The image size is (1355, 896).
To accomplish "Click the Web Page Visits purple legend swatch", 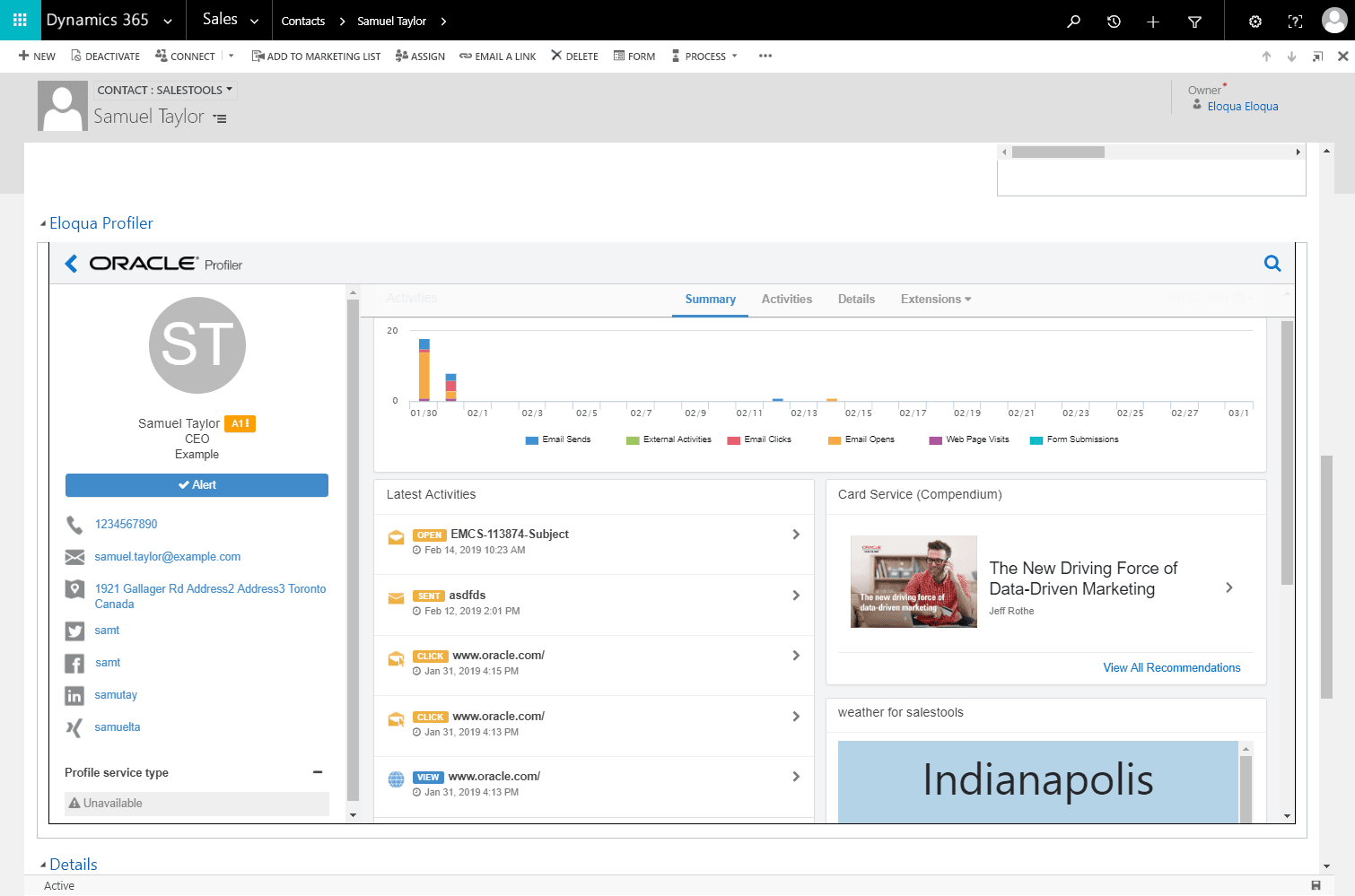I will (936, 440).
